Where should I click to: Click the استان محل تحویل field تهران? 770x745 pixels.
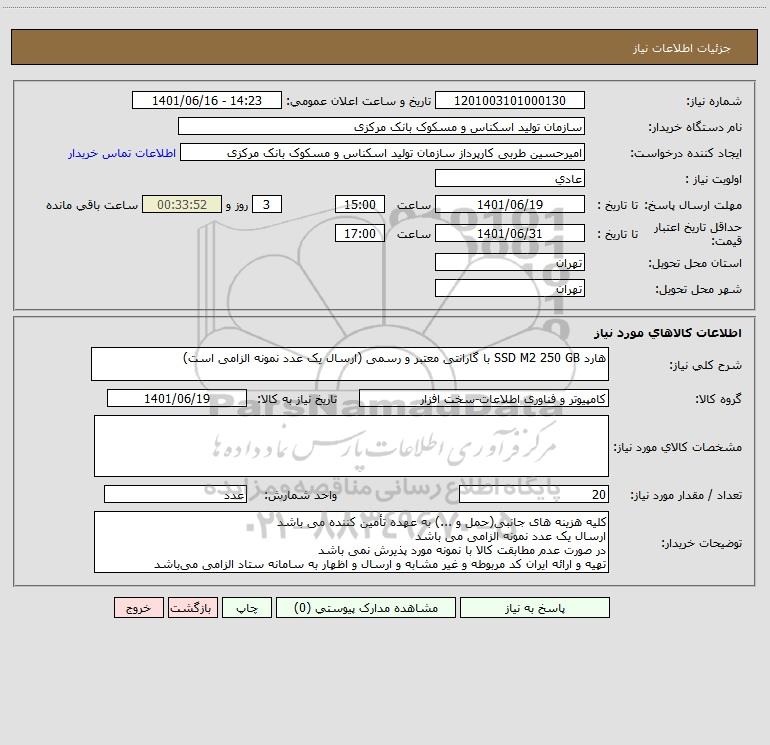pos(510,262)
